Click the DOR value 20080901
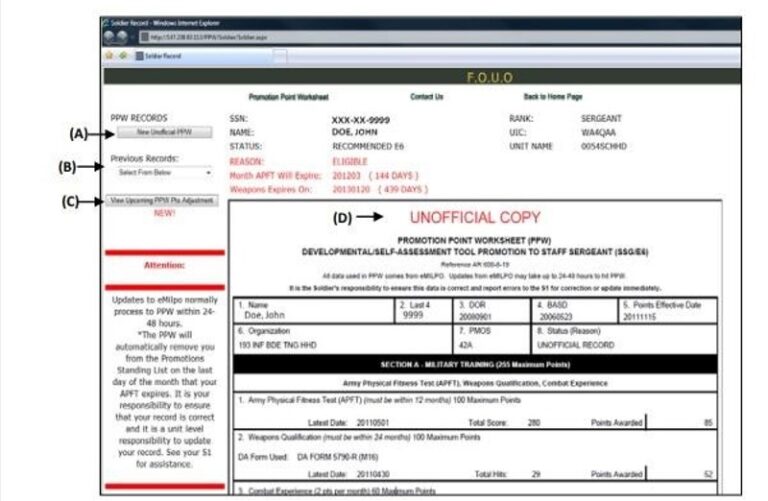768x501 pixels. point(475,317)
